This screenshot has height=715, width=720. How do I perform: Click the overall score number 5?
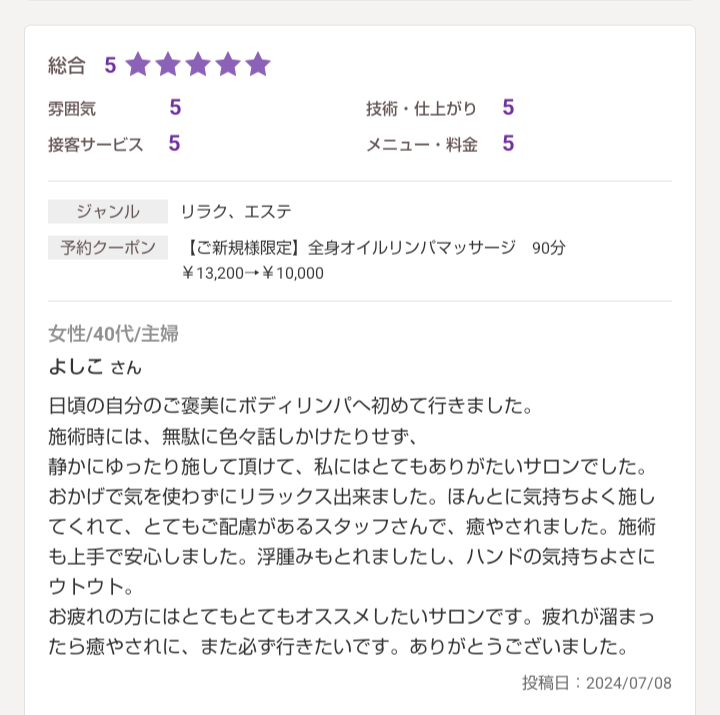tap(110, 65)
